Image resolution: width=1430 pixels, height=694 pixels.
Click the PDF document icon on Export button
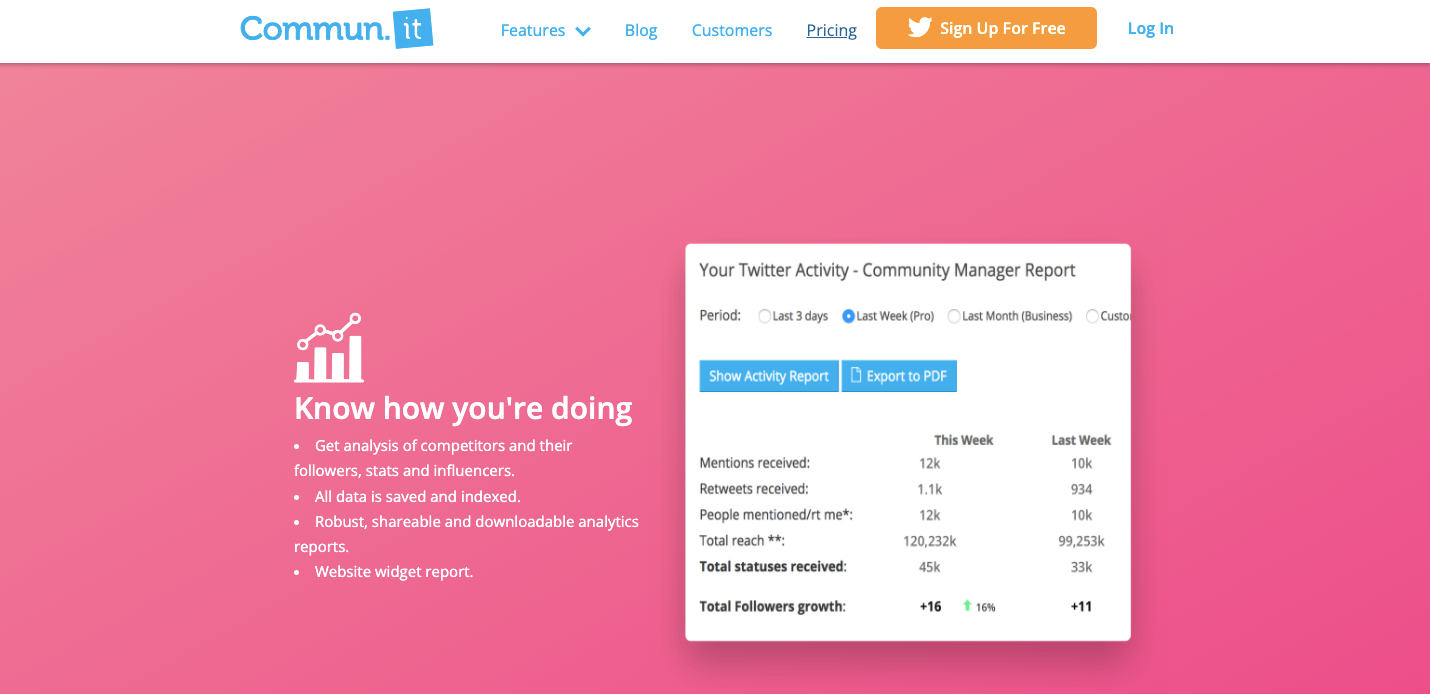coord(856,376)
